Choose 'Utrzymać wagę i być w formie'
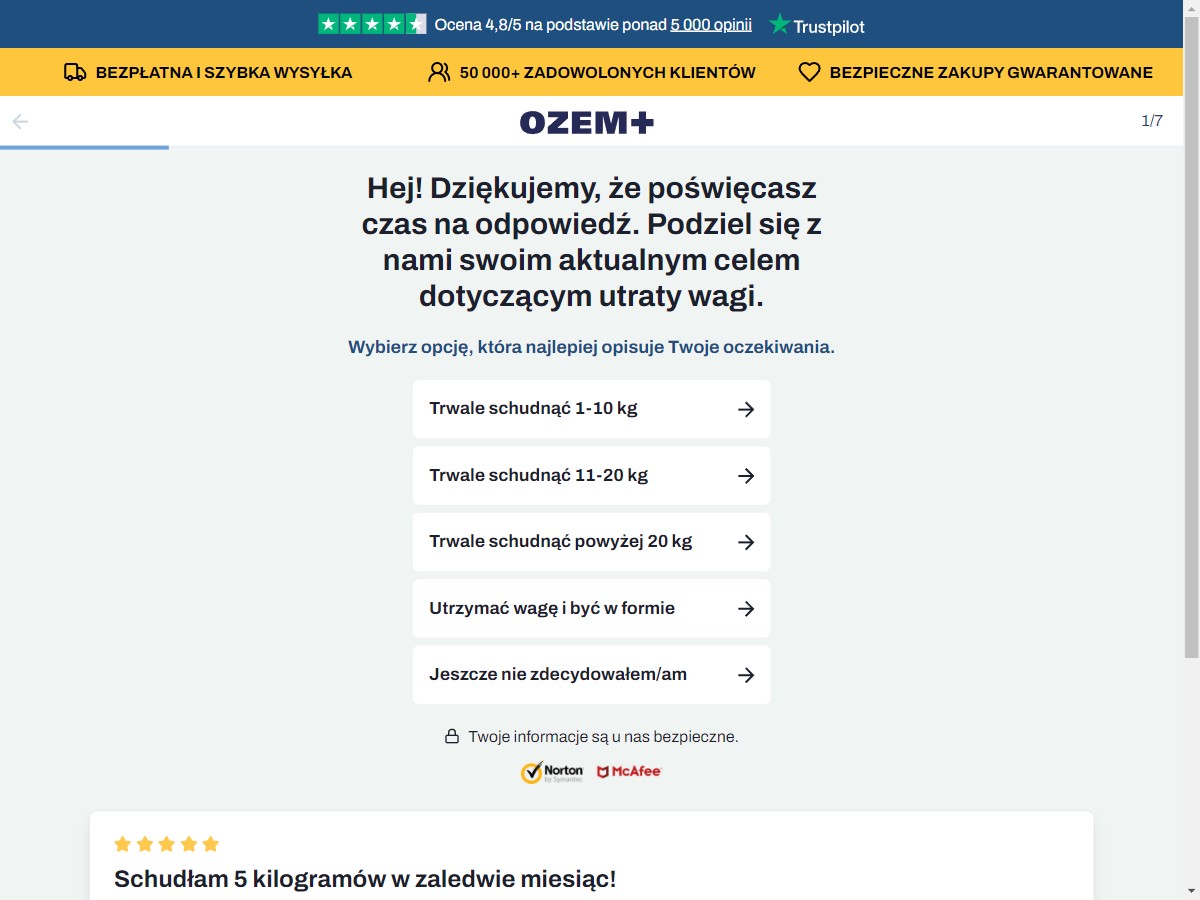The image size is (1200, 900). tap(591, 608)
